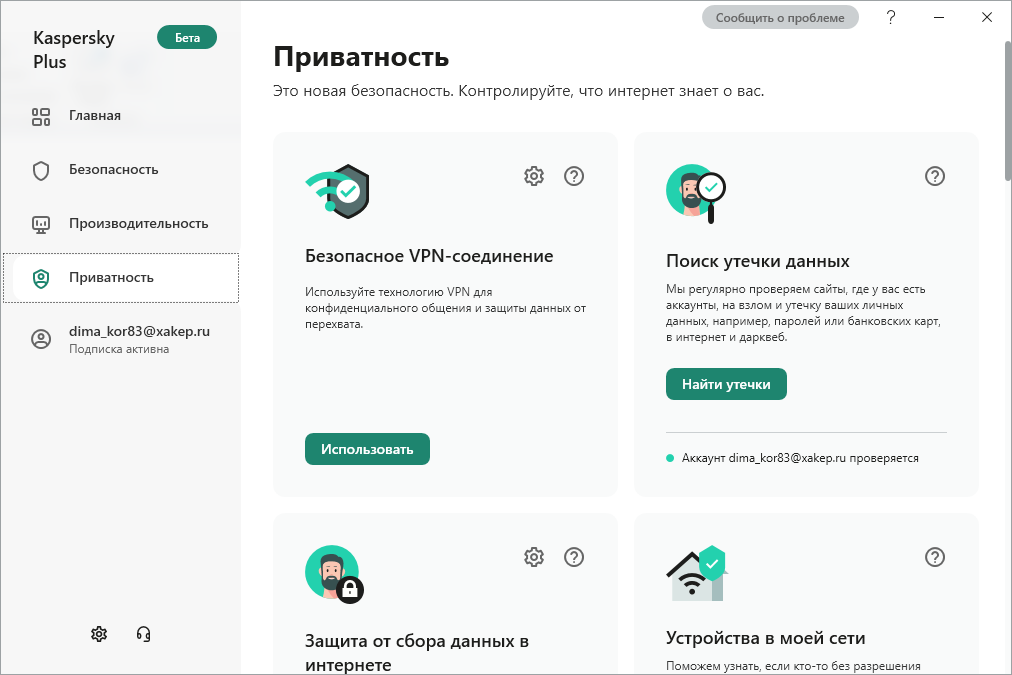Open Безопасность section in sidebar
Image resolution: width=1012 pixels, height=675 pixels.
pos(113,170)
